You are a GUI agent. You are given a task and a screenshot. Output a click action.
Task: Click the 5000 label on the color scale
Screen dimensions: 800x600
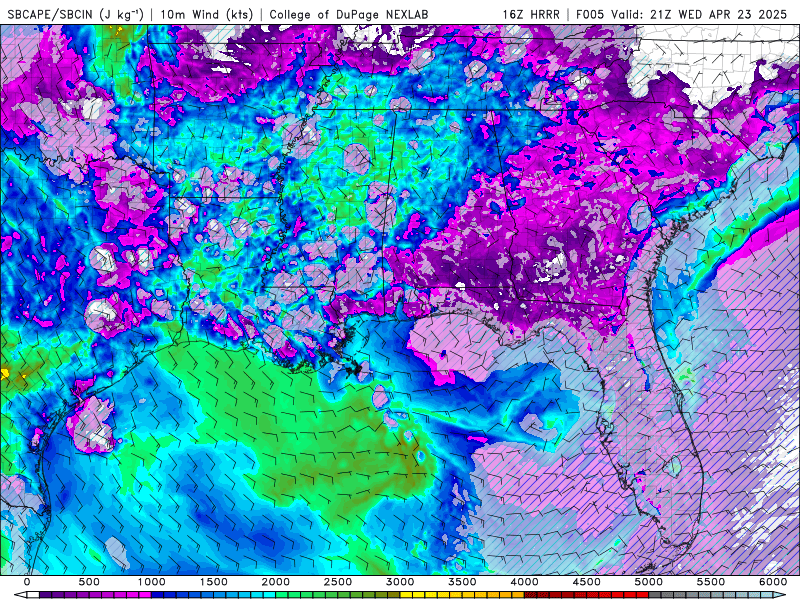(648, 582)
